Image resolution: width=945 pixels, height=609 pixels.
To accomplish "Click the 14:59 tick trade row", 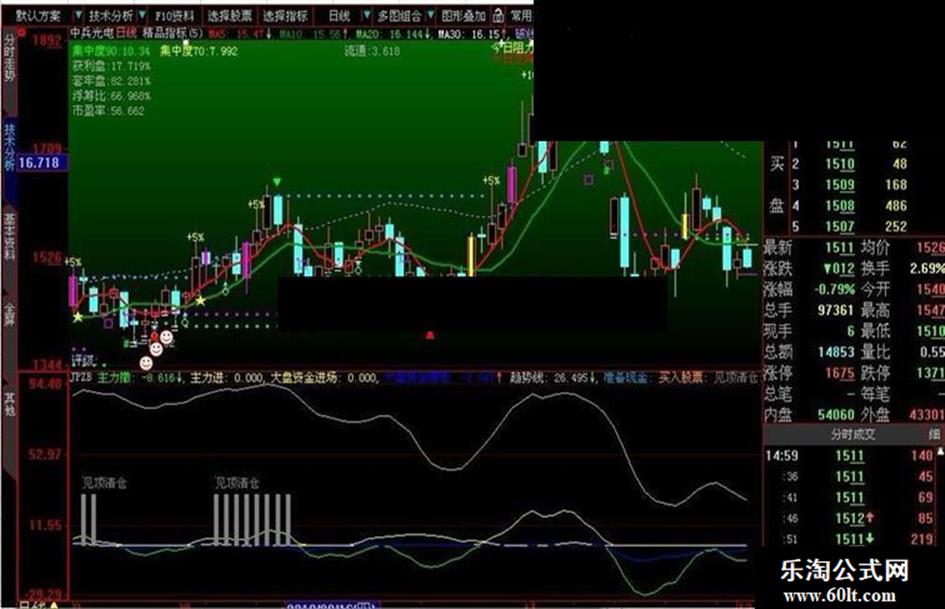I will pos(850,456).
